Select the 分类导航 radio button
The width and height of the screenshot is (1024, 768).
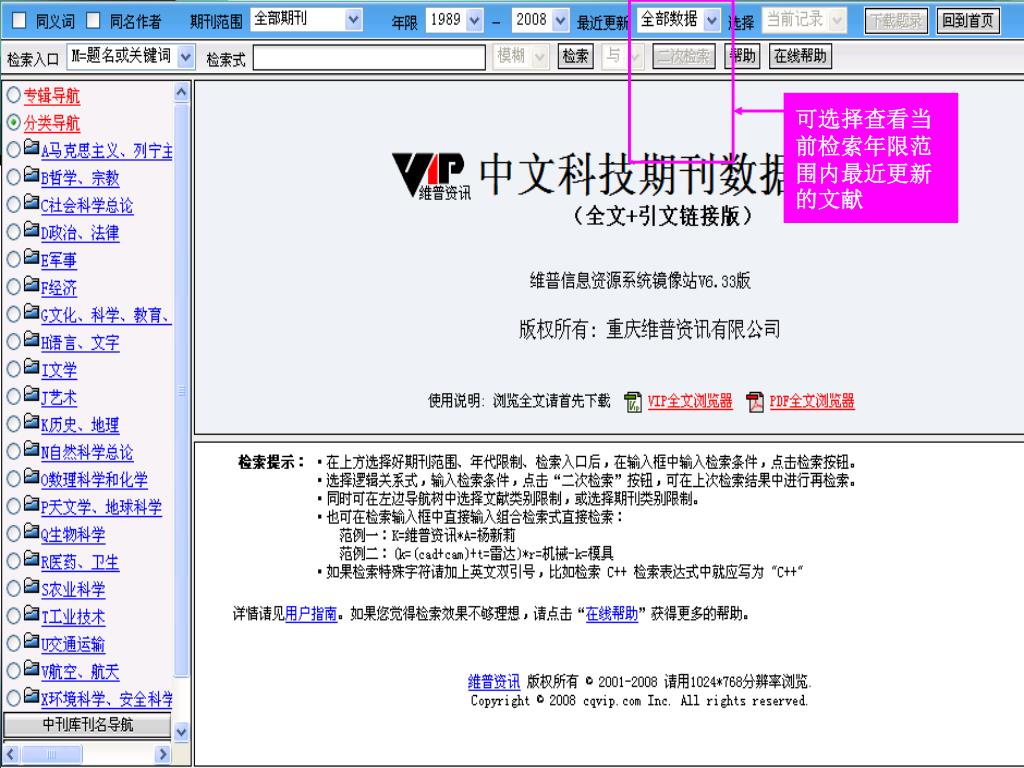pyautogui.click(x=13, y=122)
